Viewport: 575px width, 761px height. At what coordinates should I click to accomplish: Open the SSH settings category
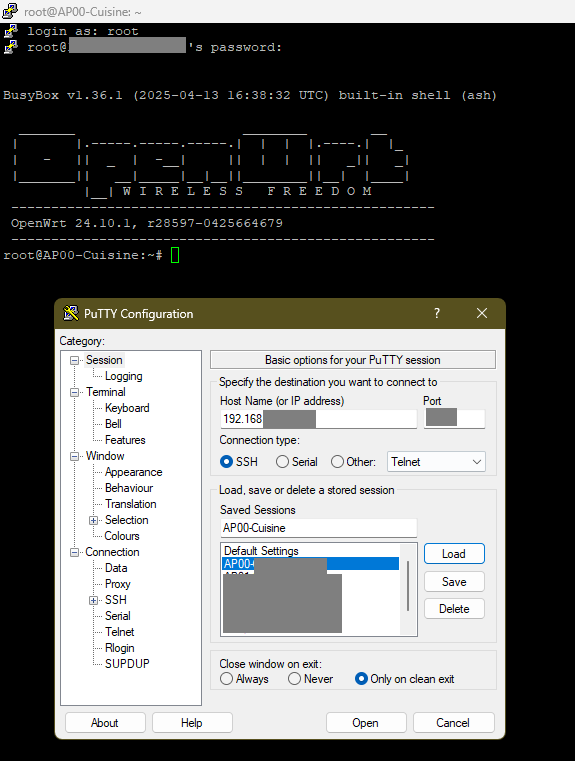pos(115,600)
